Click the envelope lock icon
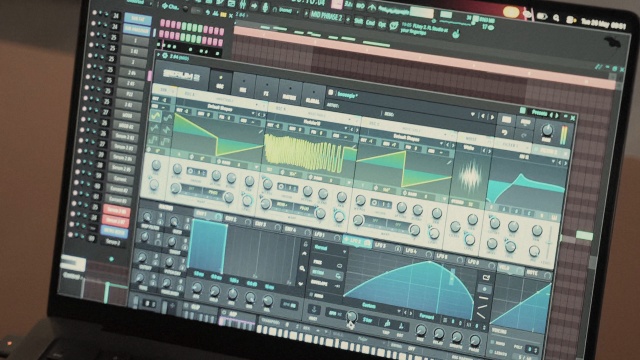This screenshot has width=640, height=360. point(305,244)
